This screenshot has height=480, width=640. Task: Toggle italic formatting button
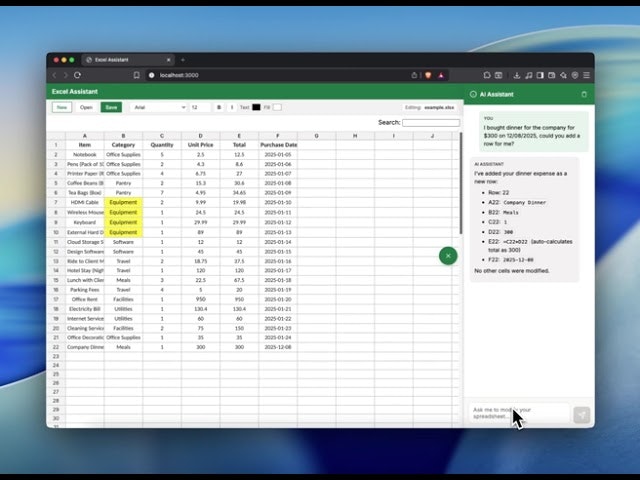(232, 107)
